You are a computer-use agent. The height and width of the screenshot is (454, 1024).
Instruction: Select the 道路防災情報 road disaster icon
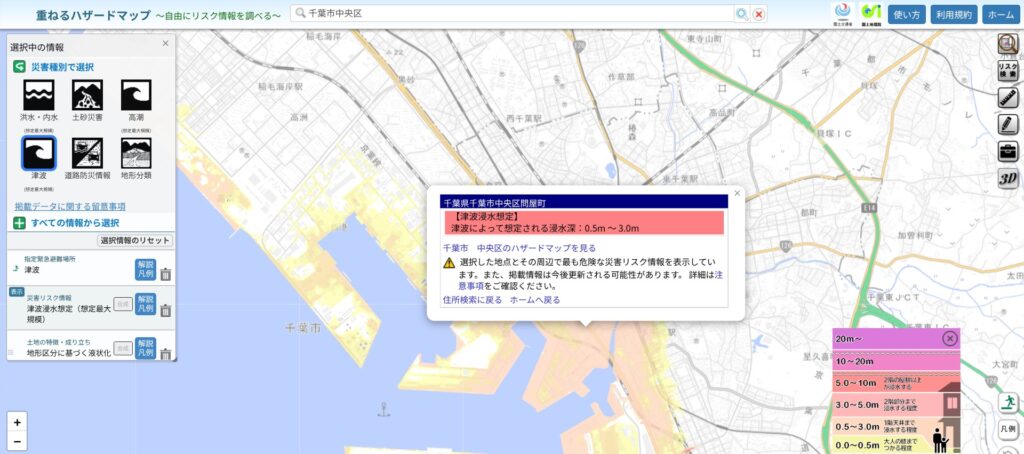click(88, 153)
